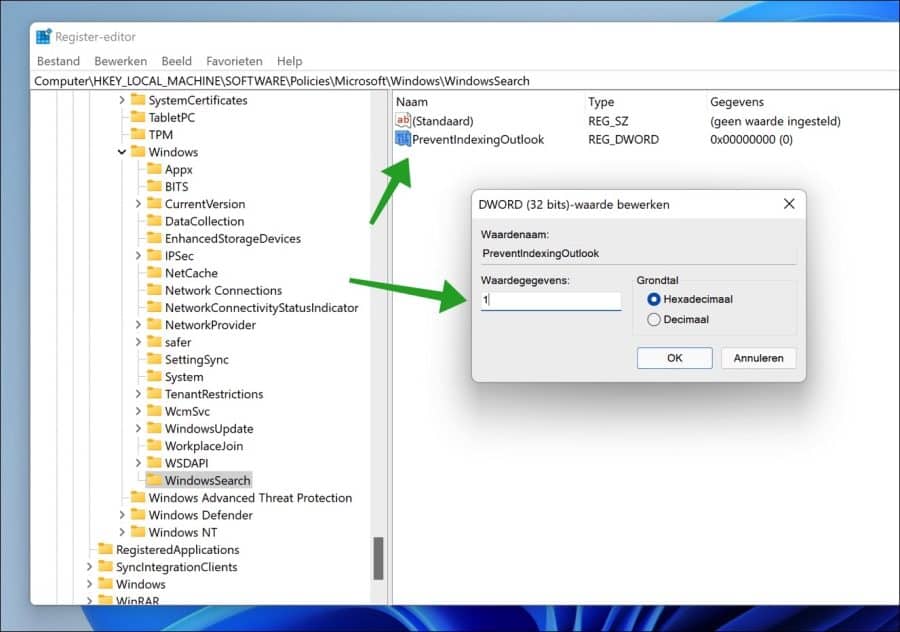The width and height of the screenshot is (900, 632).
Task: Click the Windows Advanced Threat Protection folder icon
Action: tap(138, 497)
